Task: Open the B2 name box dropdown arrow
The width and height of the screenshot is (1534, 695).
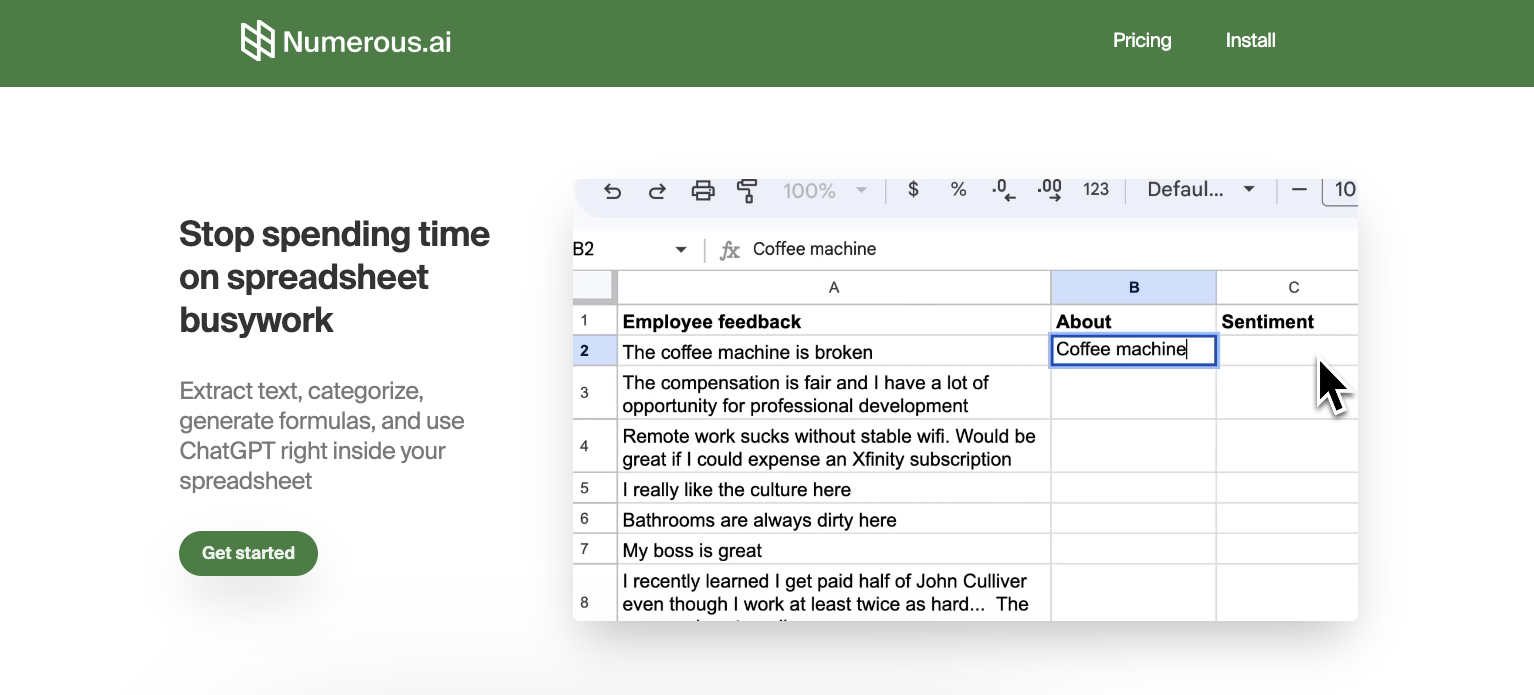Action: 681,249
